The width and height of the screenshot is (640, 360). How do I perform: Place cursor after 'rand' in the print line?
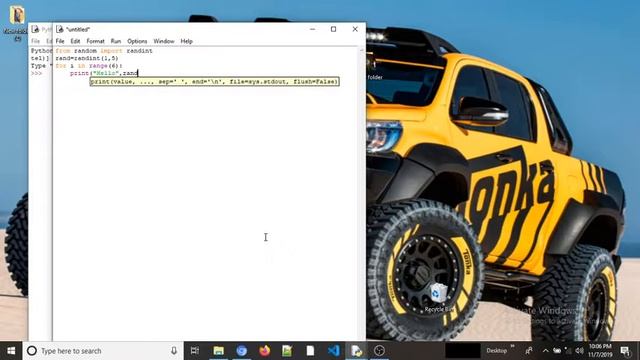(138, 73)
